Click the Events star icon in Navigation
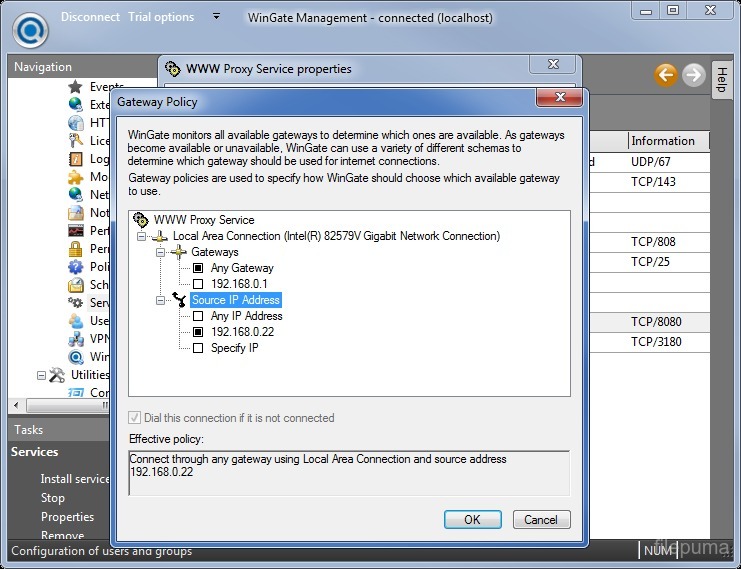Screen dimensions: 741x569 tap(75, 88)
